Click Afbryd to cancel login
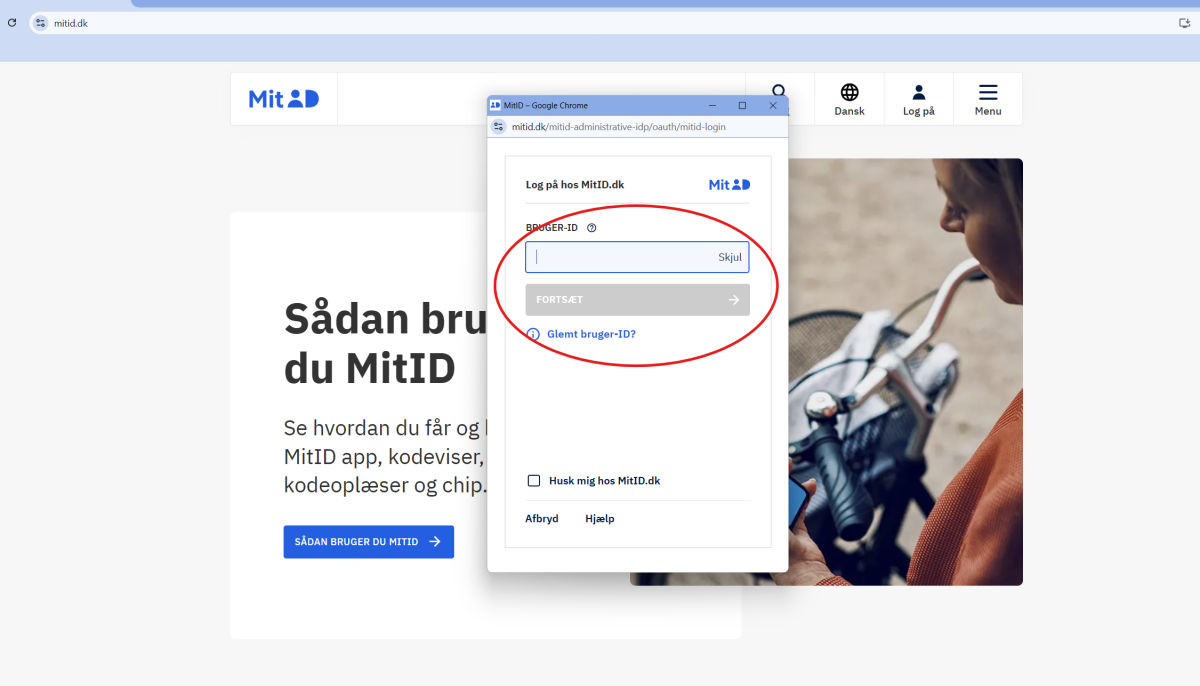1200x686 pixels. click(x=542, y=519)
